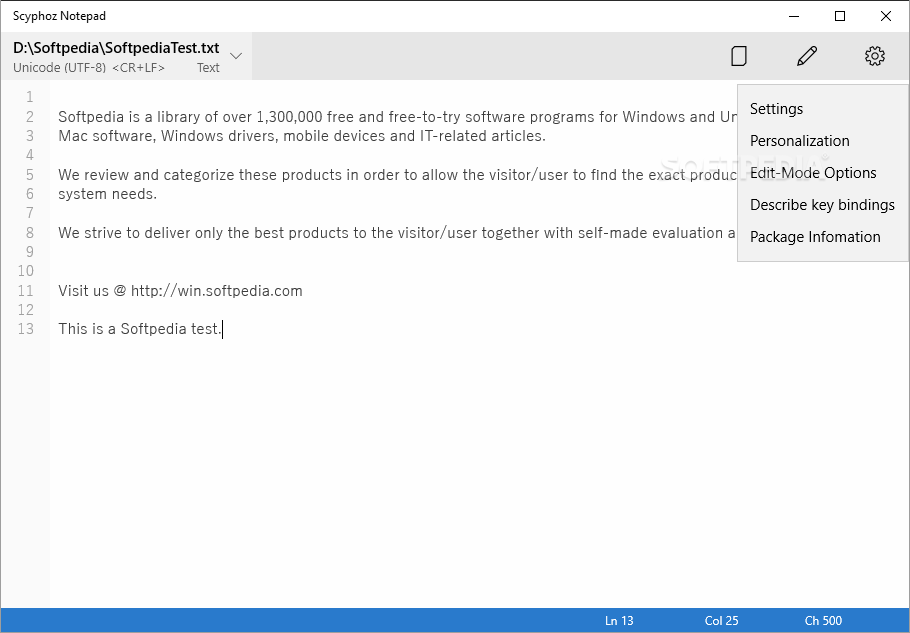Open Package Infomation menu entry
The width and height of the screenshot is (910, 633).
tap(815, 237)
